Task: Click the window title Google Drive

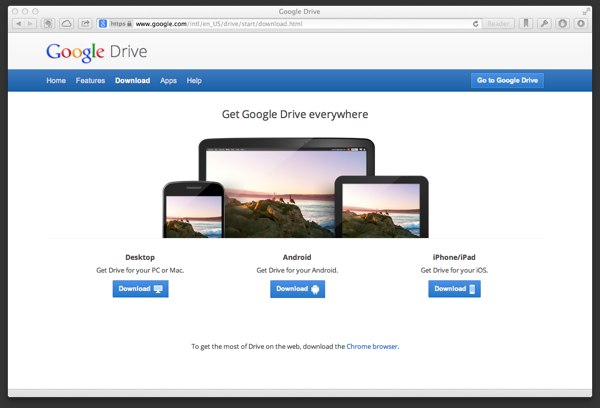Action: pyautogui.click(x=300, y=11)
